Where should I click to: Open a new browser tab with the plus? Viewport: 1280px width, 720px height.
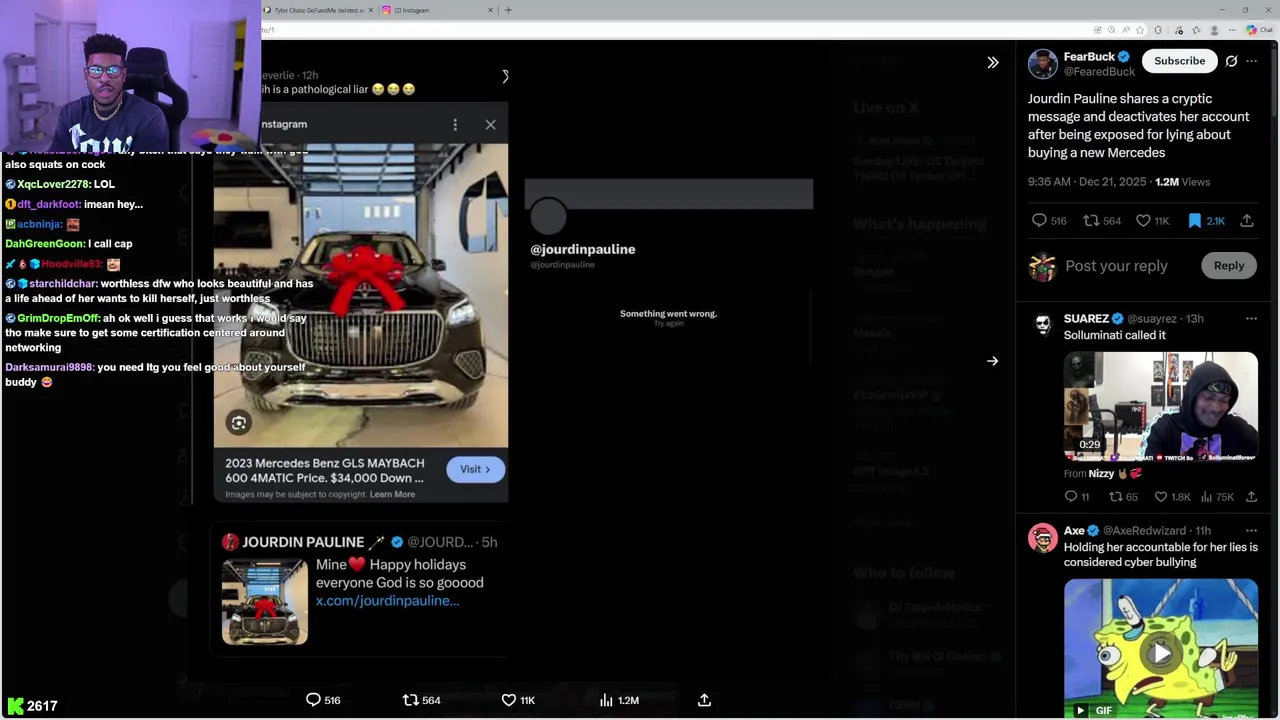[x=508, y=10]
